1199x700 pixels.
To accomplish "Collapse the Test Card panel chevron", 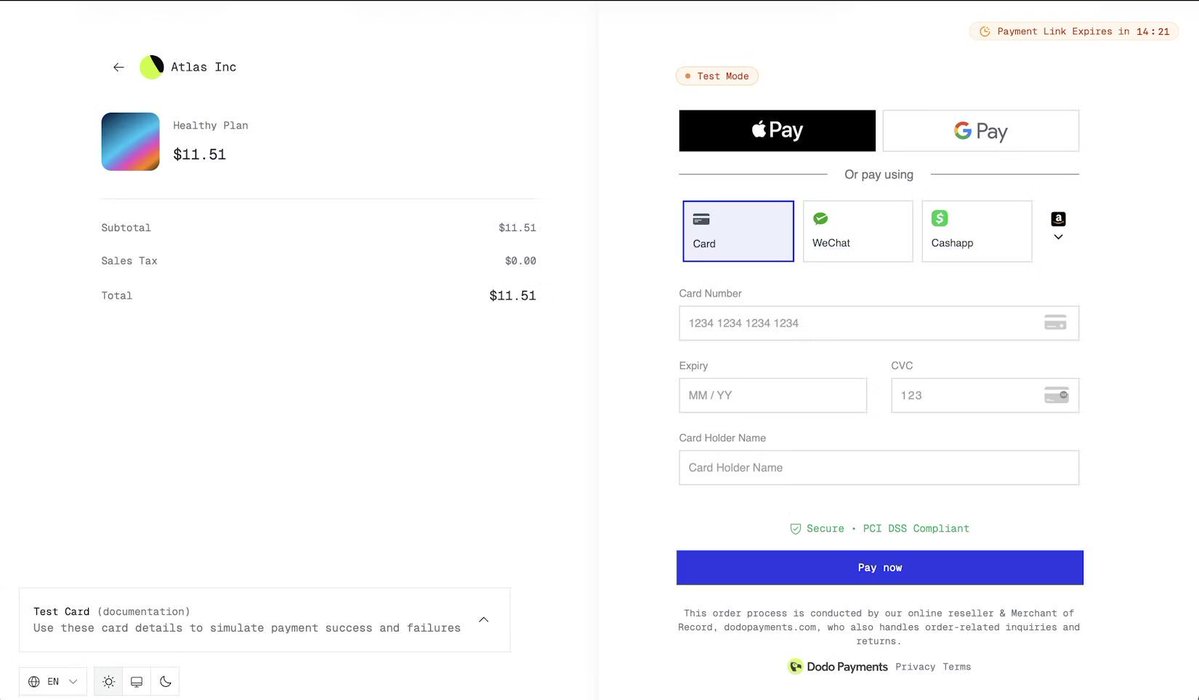I will [x=483, y=620].
